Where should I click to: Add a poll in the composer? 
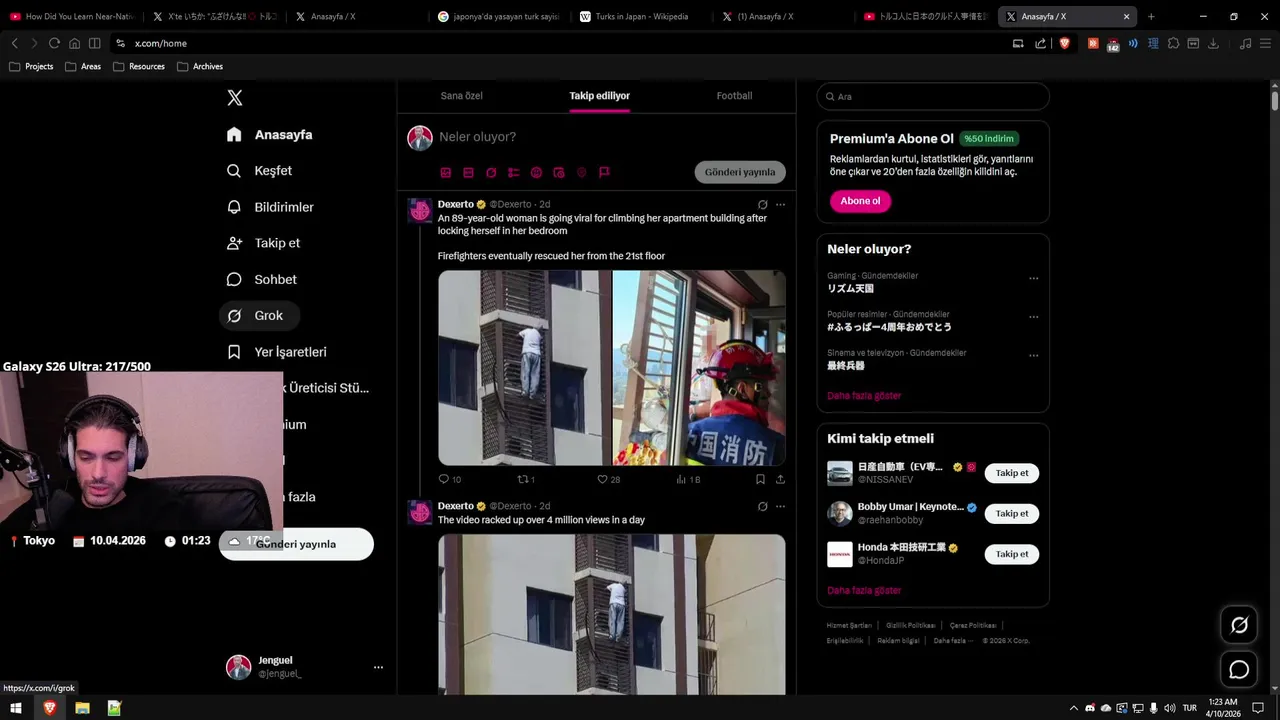click(x=513, y=173)
